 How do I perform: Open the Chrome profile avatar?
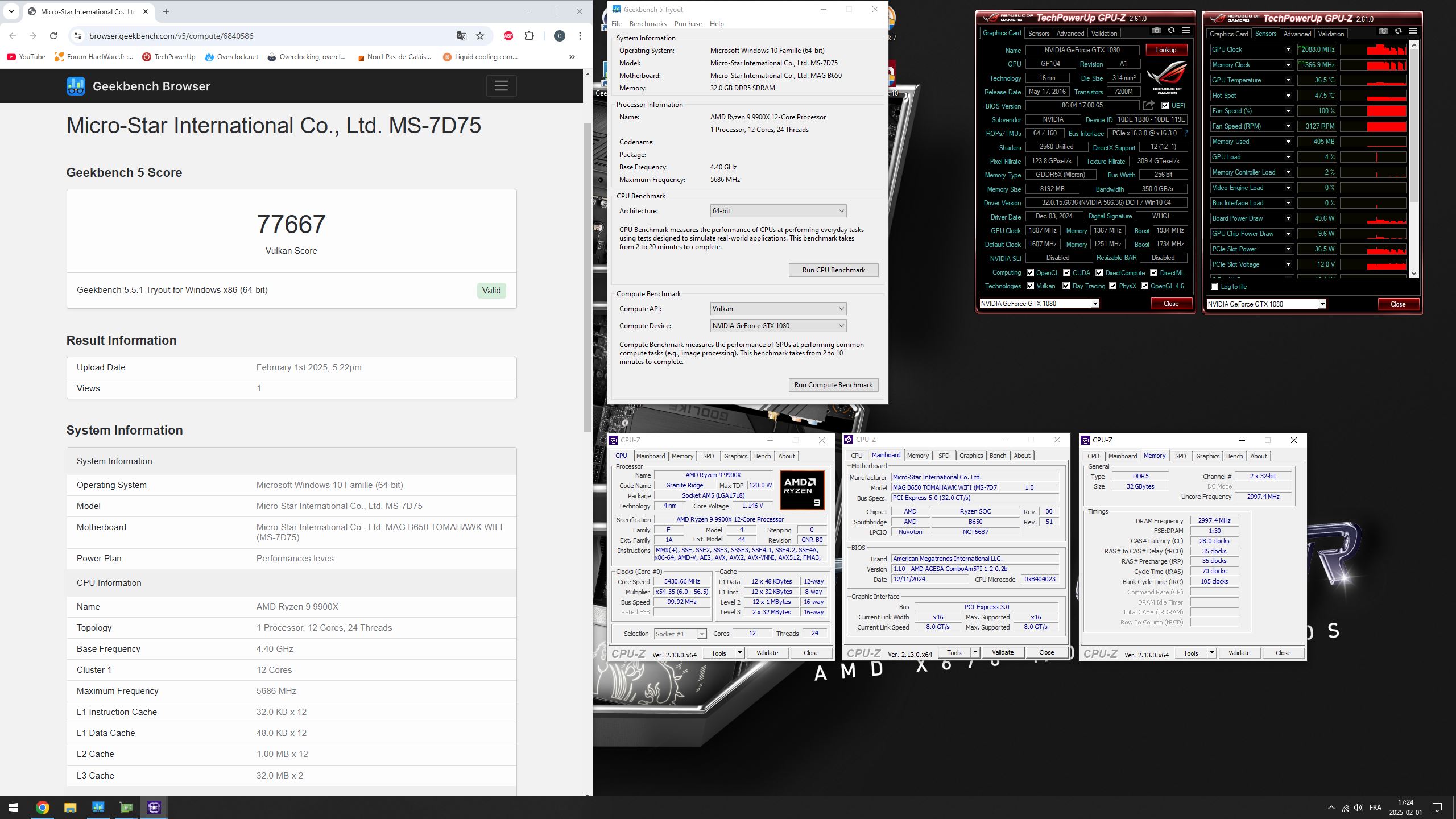click(560, 36)
